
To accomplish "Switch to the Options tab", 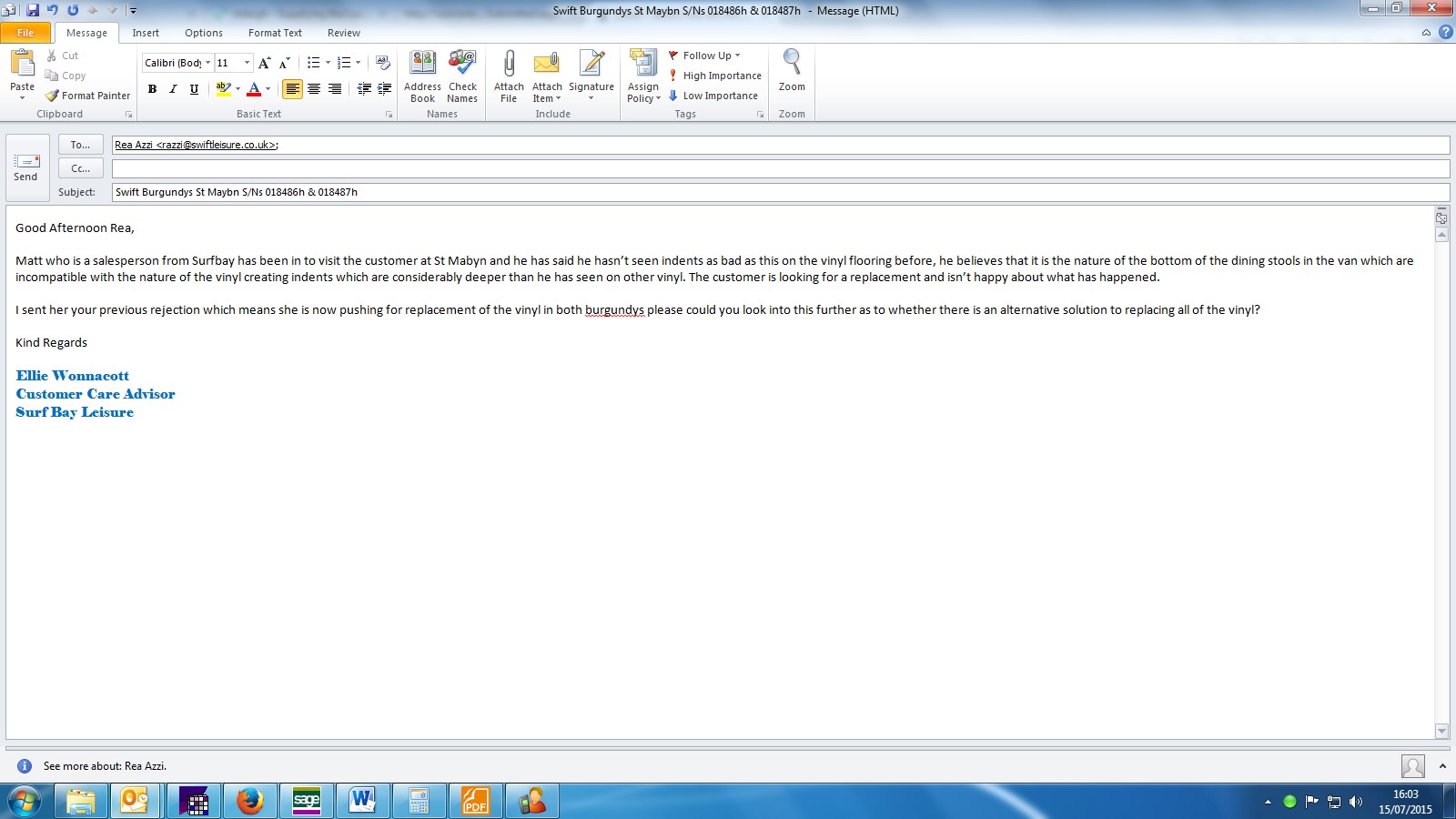I will (x=204, y=33).
